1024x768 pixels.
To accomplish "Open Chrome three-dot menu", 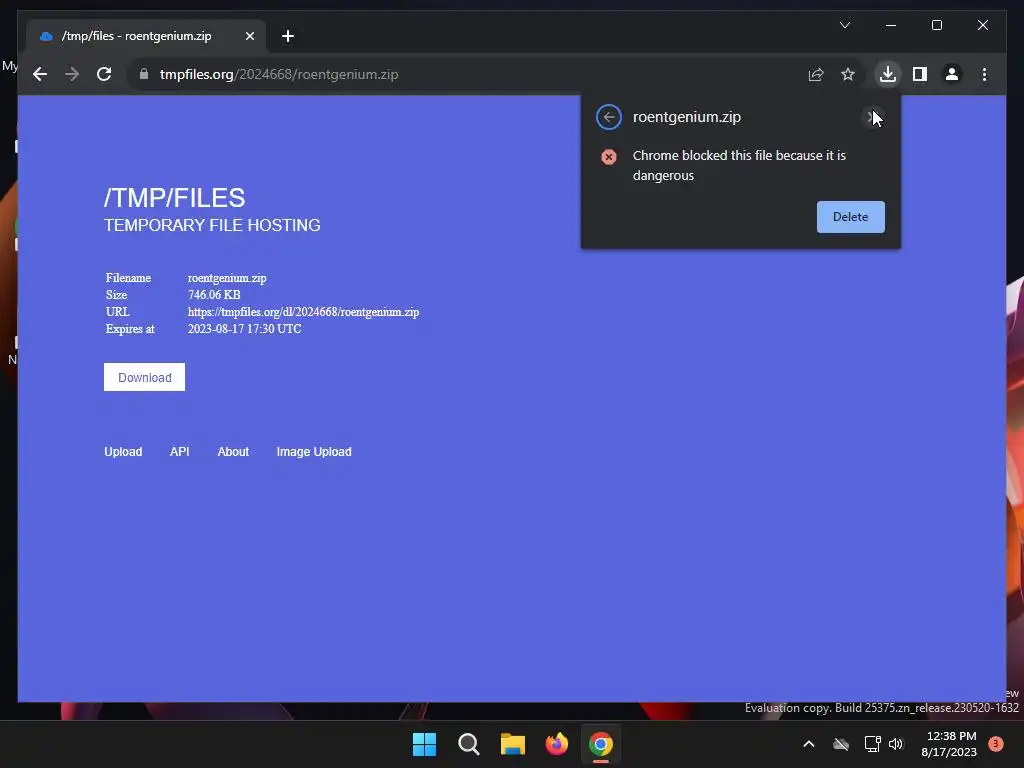I will (x=984, y=74).
